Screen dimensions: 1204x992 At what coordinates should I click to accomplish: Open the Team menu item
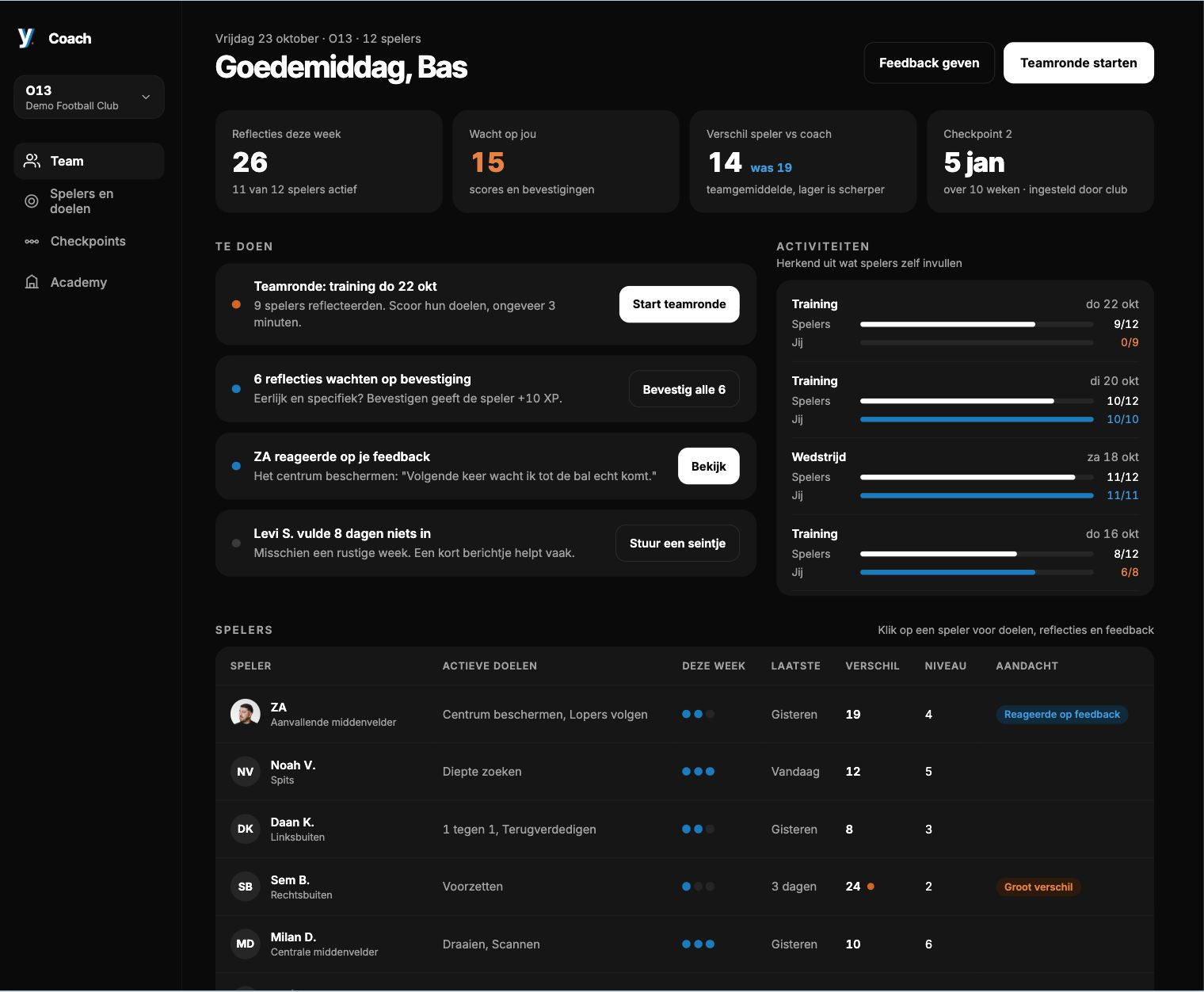tap(89, 161)
